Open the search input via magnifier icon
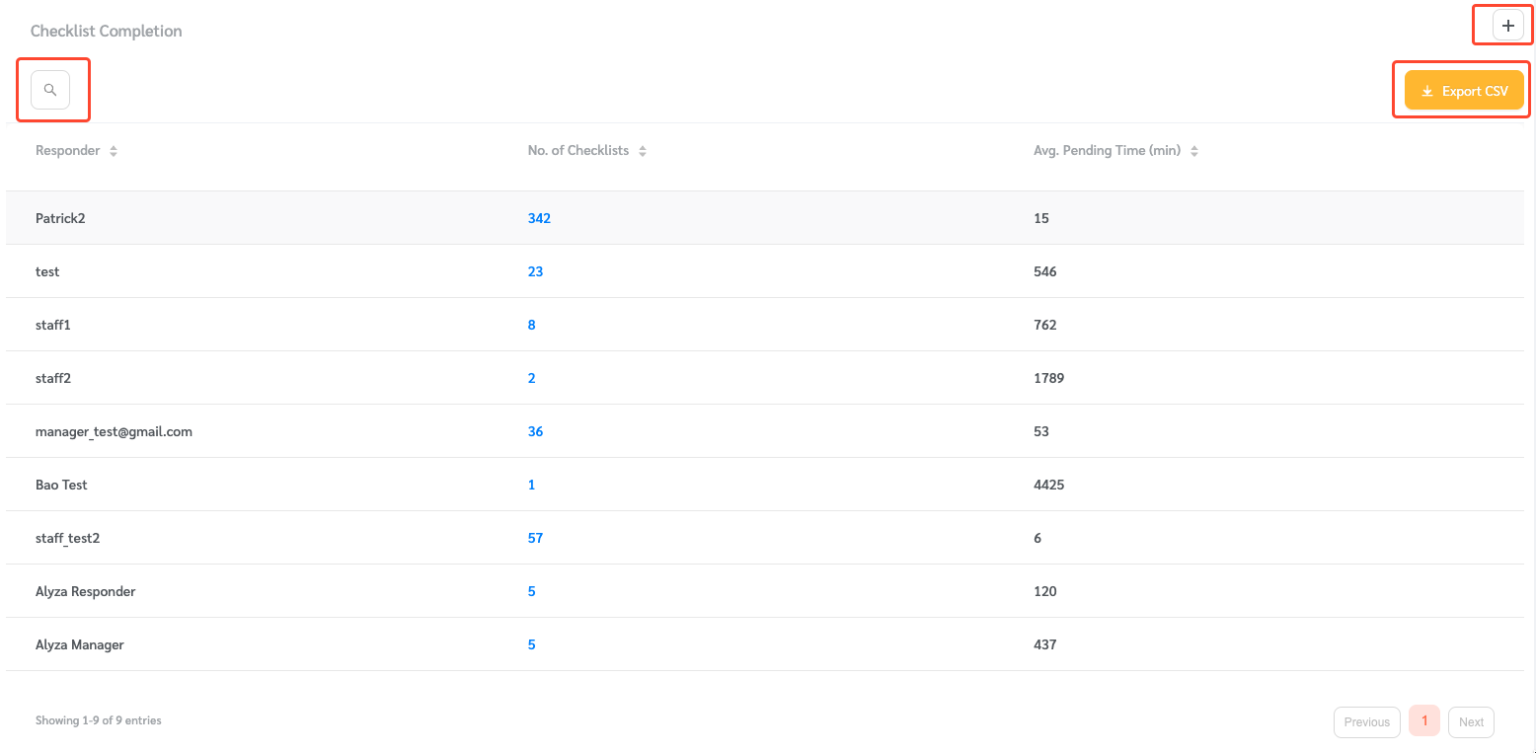The image size is (1536, 753). coord(51,89)
